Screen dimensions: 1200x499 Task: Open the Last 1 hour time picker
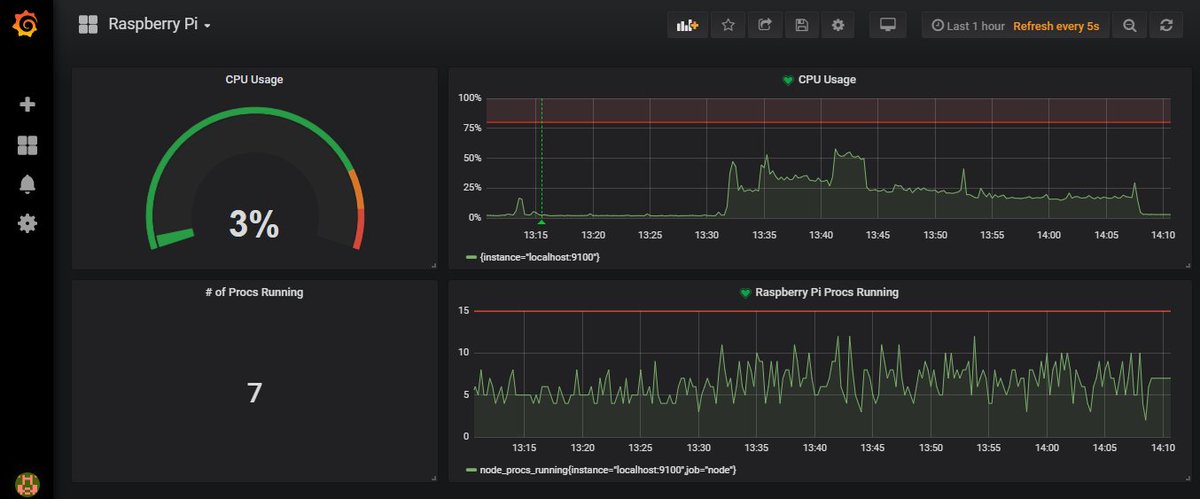point(968,26)
